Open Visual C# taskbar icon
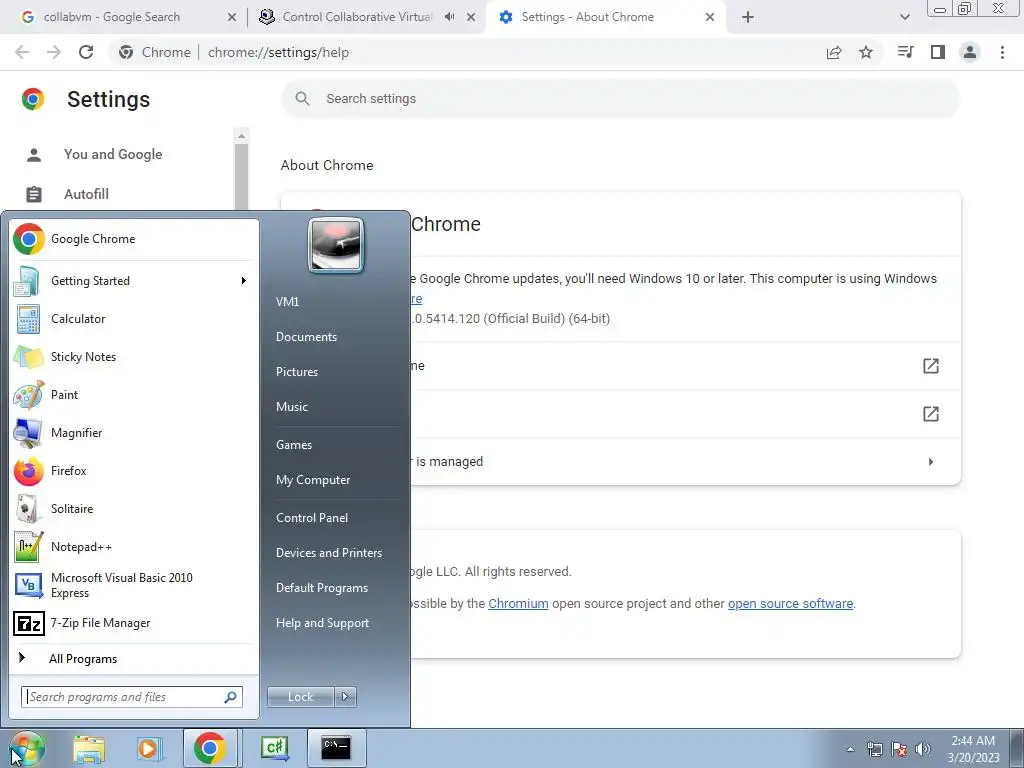This screenshot has height=768, width=1024. [275, 748]
